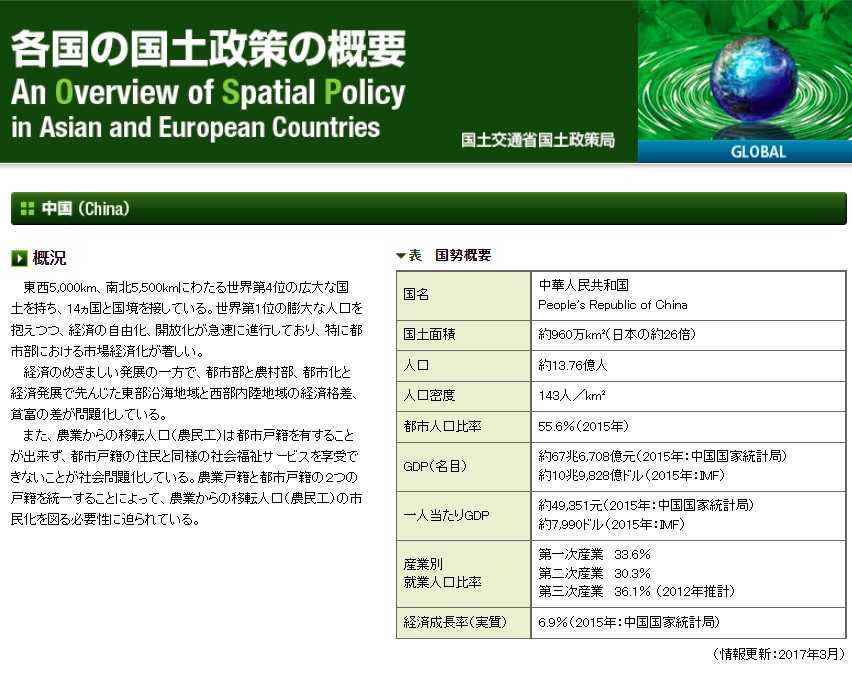Click the arrow icon next to 概況

coord(19,259)
